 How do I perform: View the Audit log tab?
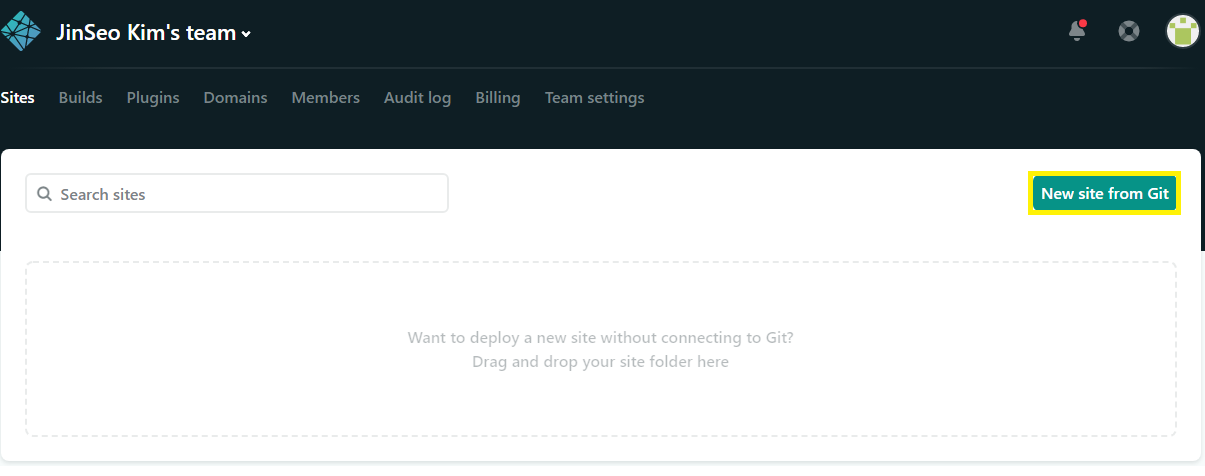point(418,98)
